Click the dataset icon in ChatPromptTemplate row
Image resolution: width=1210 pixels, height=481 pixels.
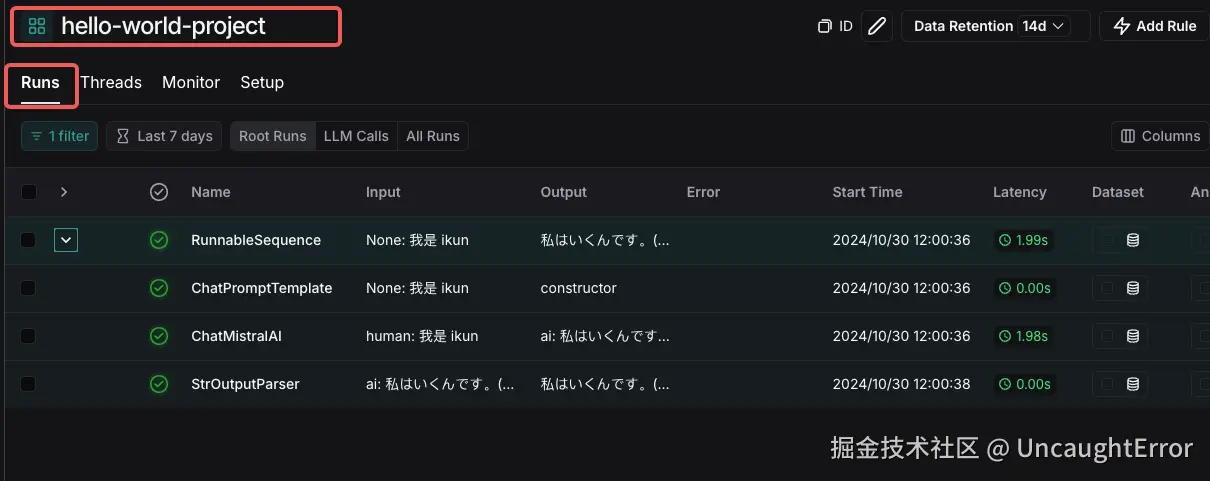click(x=1133, y=288)
